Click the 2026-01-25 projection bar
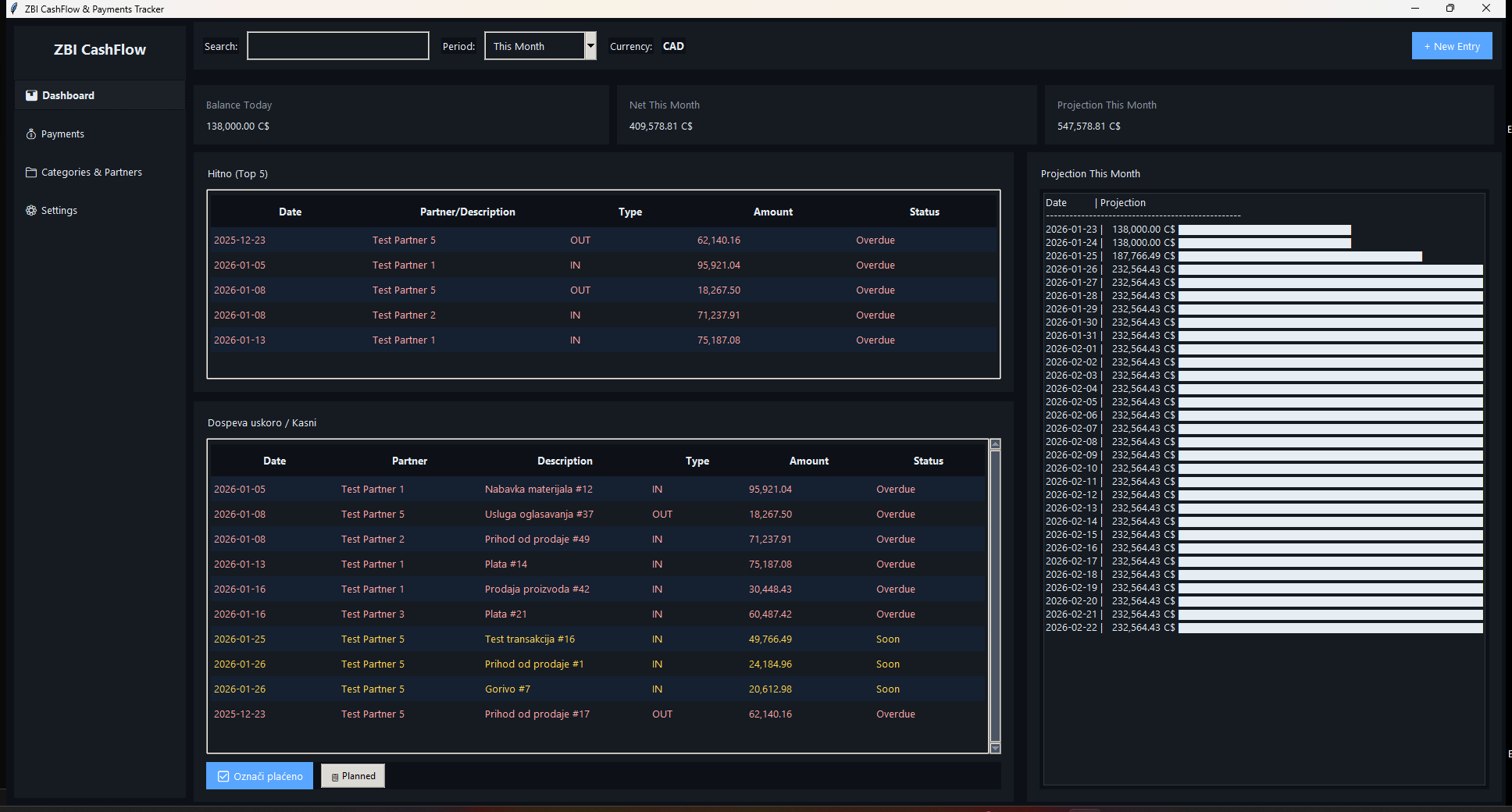Image resolution: width=1512 pixels, height=812 pixels. pyautogui.click(x=1300, y=256)
